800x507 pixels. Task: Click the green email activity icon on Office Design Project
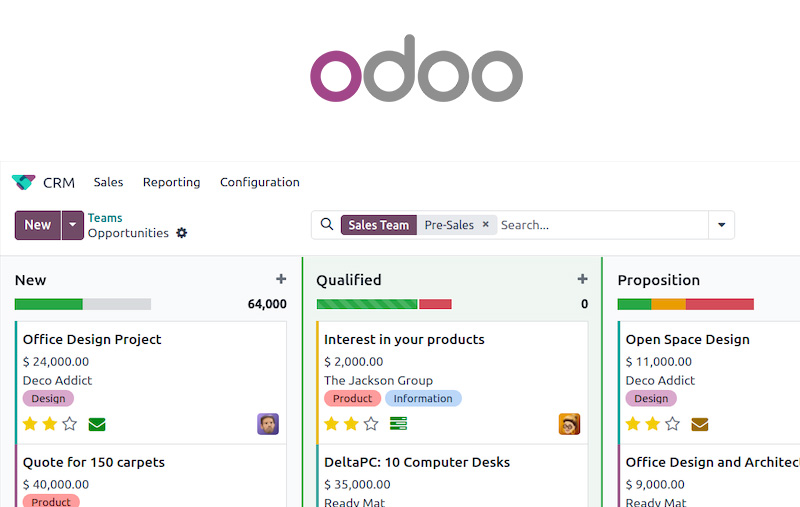point(97,424)
